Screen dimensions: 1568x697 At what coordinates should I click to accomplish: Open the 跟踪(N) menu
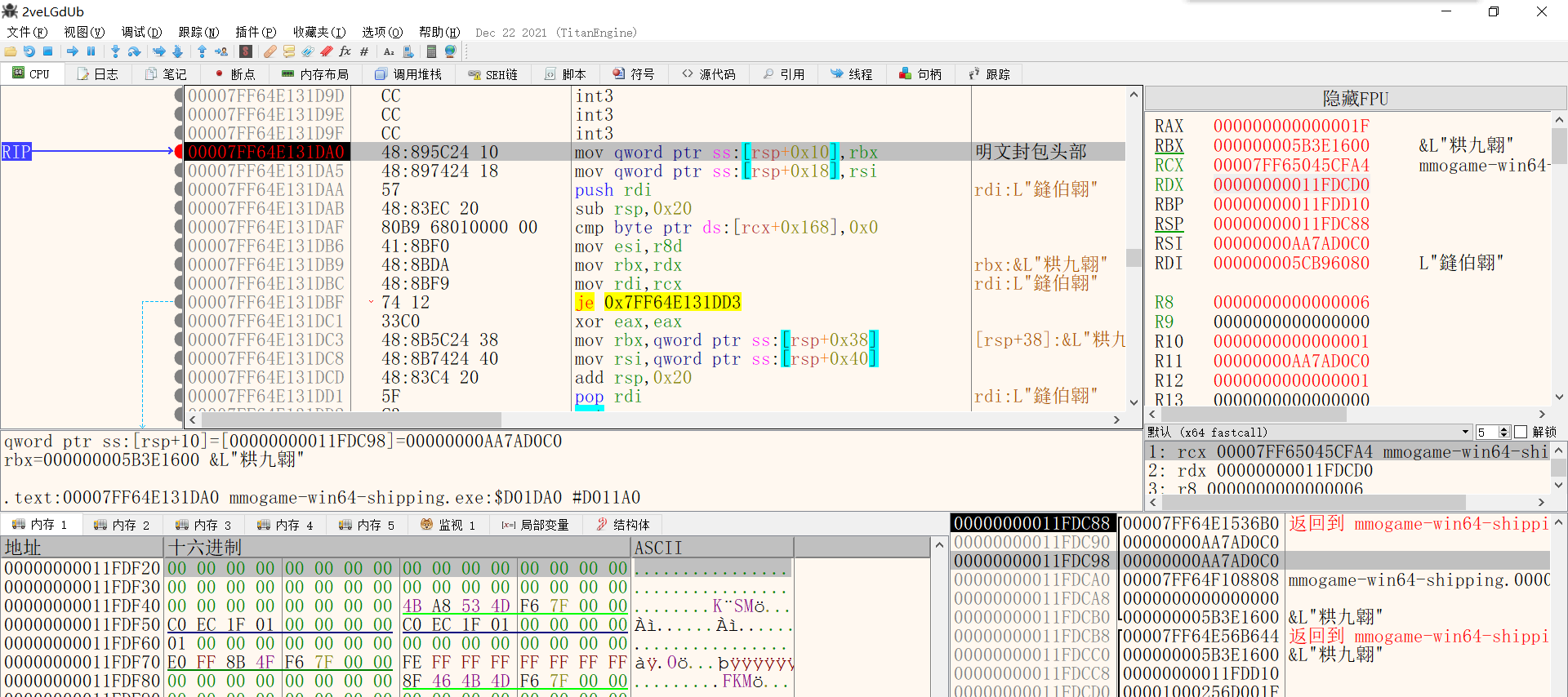[198, 32]
